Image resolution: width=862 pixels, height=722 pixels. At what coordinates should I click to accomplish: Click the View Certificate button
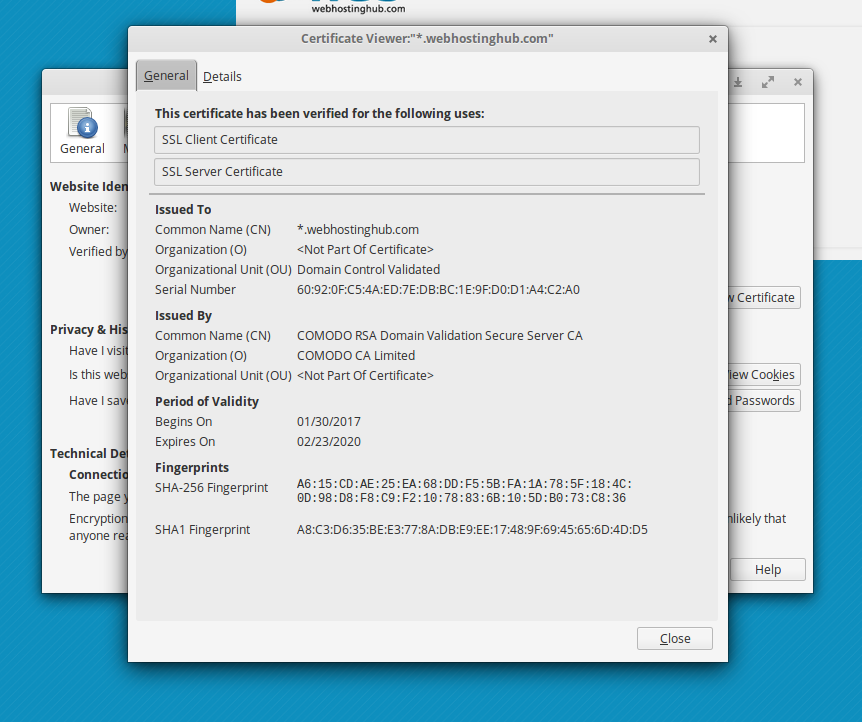pos(763,297)
